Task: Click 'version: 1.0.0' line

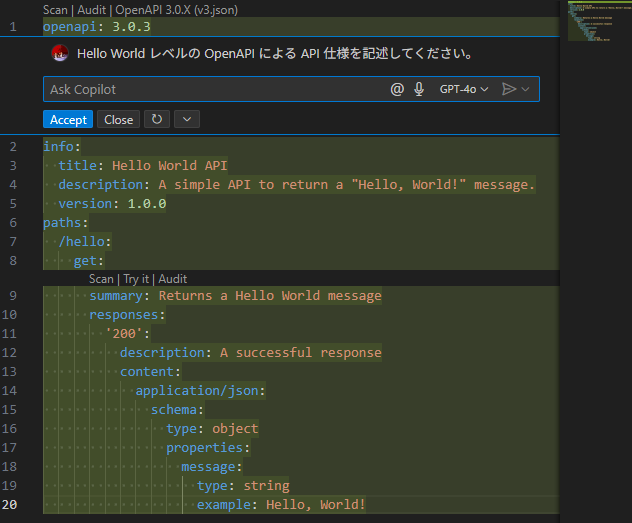Action: pyautogui.click(x=112, y=203)
